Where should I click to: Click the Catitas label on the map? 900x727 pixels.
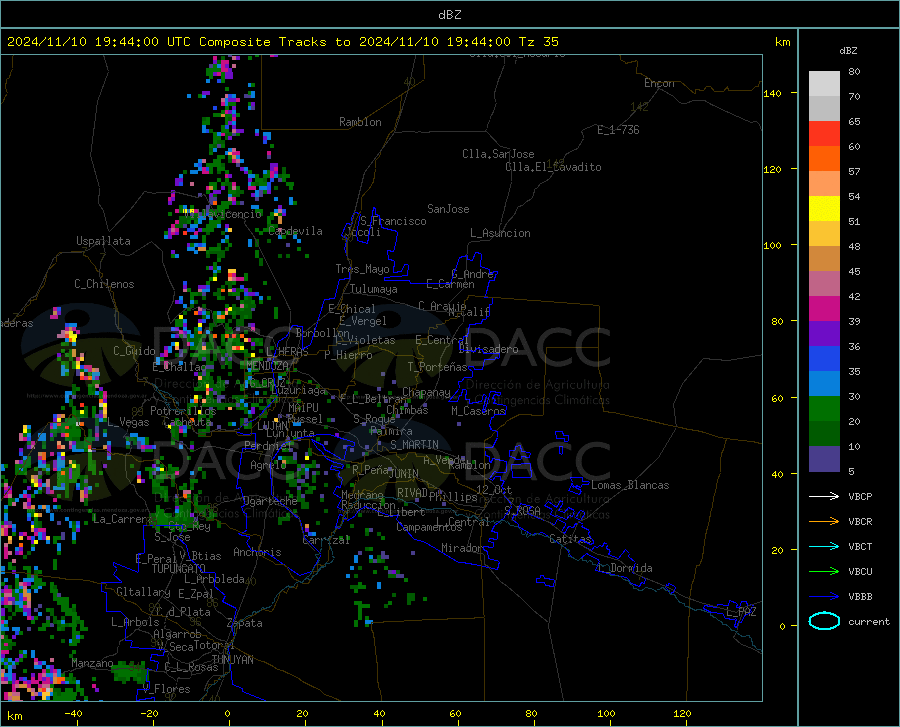[570, 539]
